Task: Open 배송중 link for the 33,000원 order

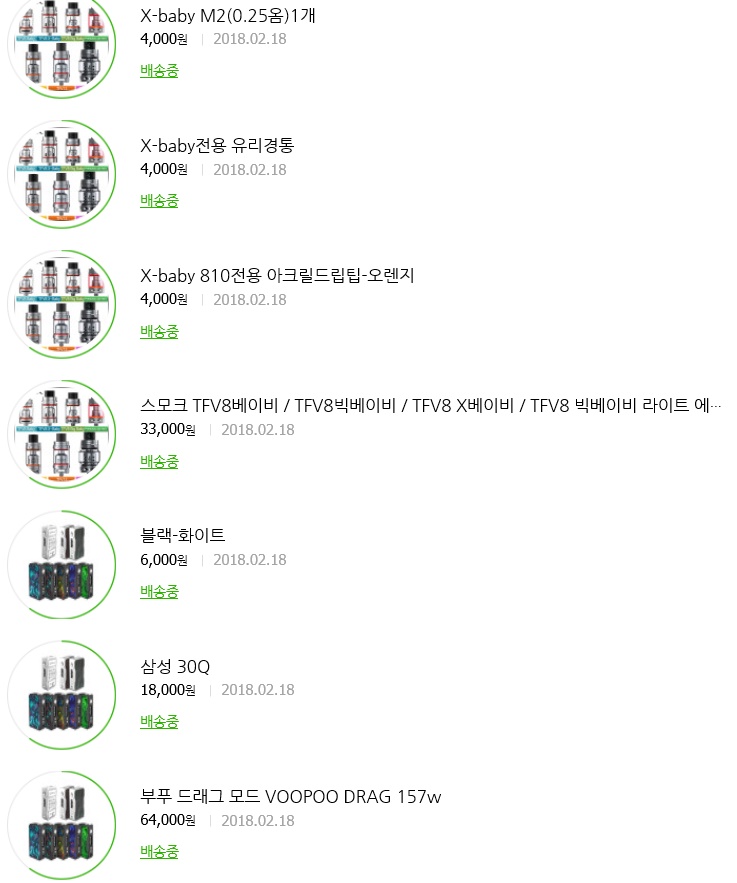Action: pyautogui.click(x=159, y=461)
